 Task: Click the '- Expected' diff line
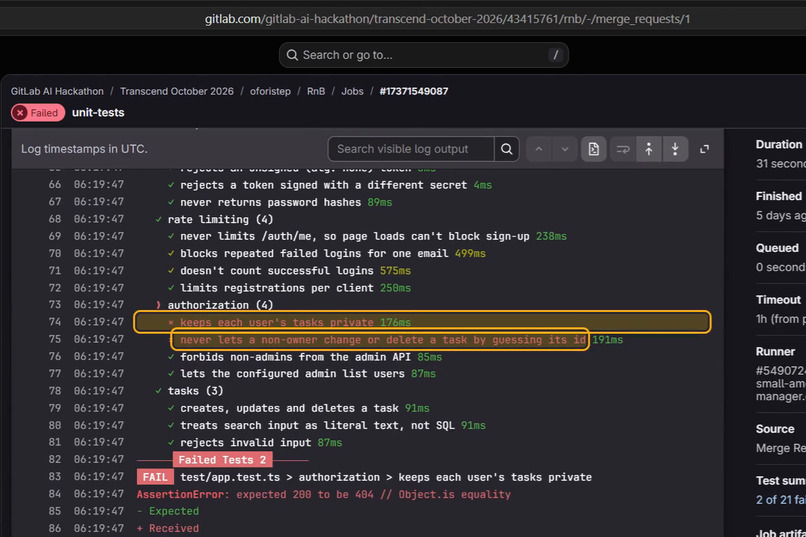click(x=168, y=511)
